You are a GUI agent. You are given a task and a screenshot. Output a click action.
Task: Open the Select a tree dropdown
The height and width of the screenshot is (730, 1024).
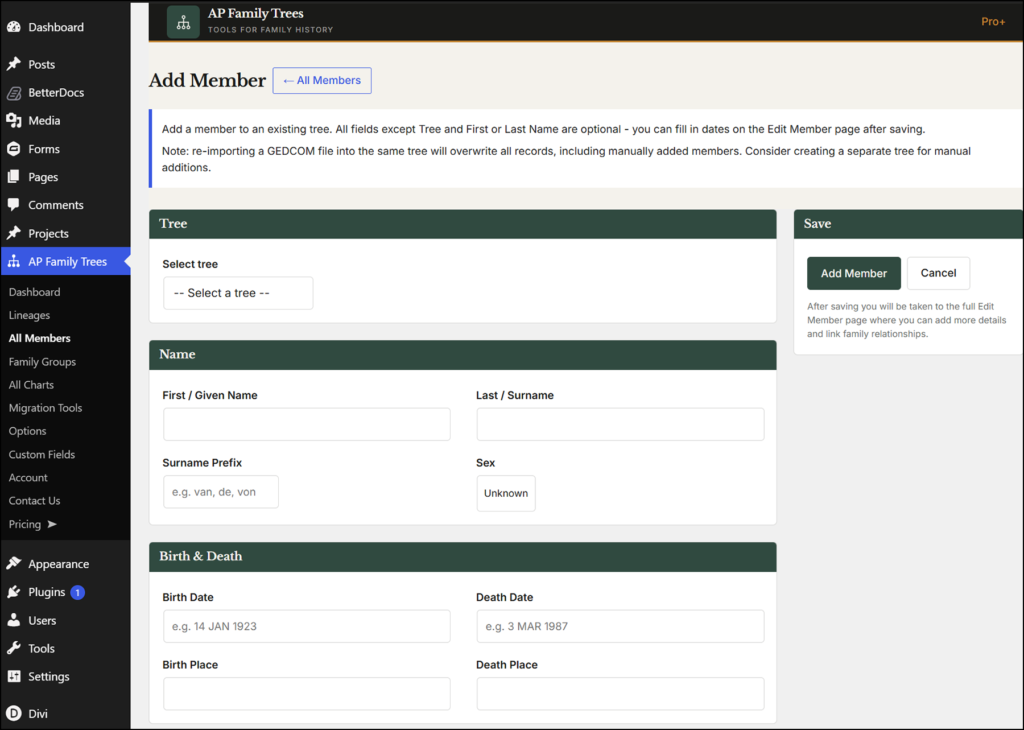coord(238,293)
